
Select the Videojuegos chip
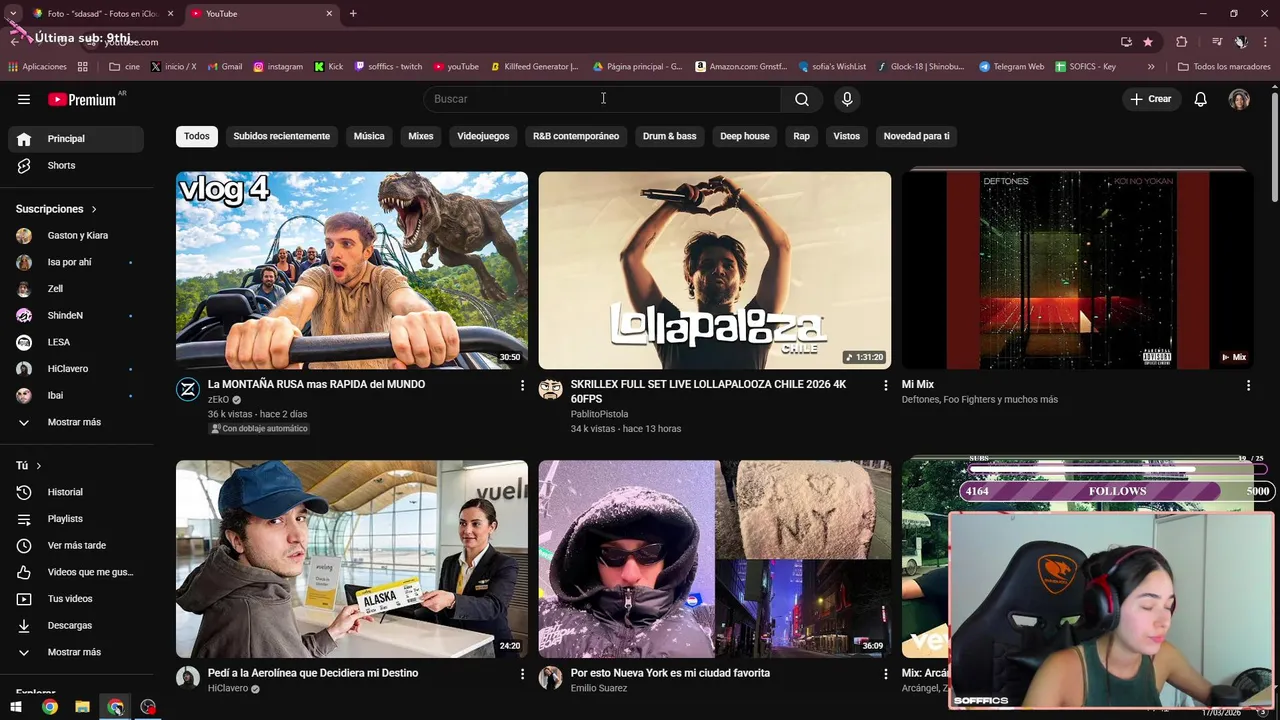(483, 136)
